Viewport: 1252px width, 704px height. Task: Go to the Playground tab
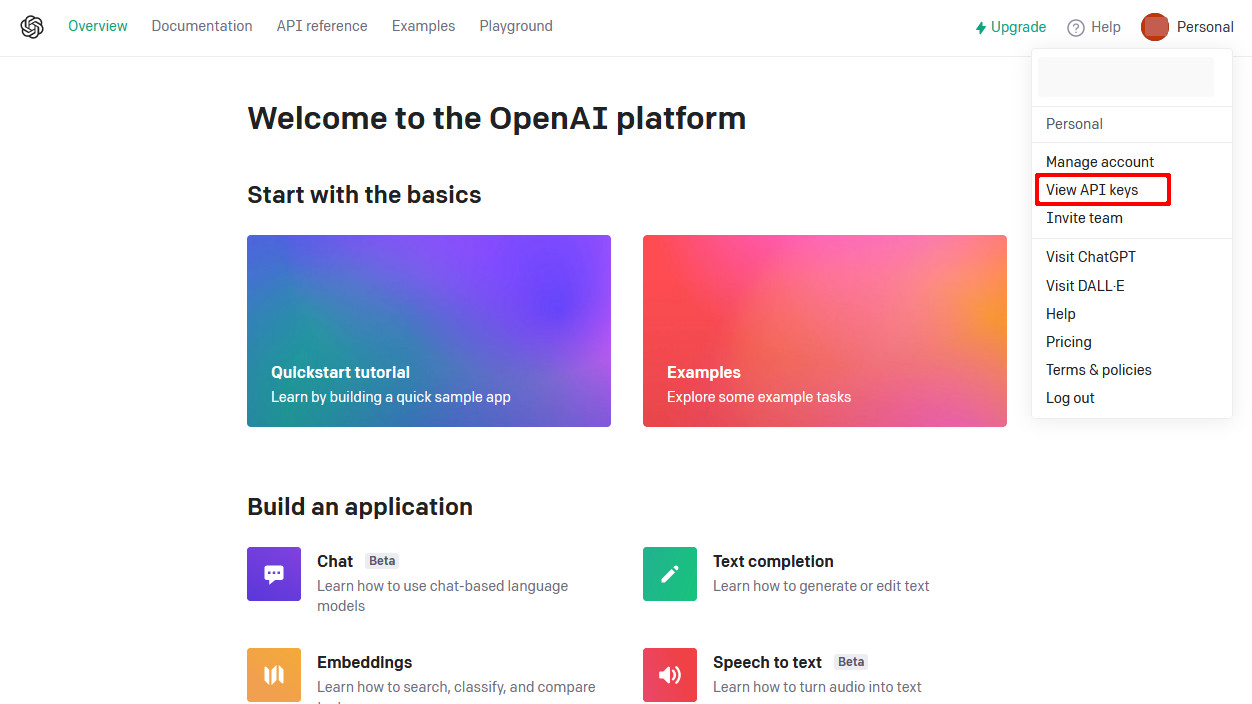point(516,26)
